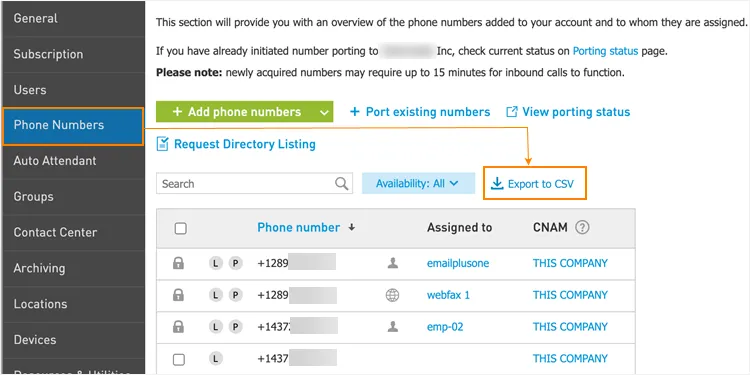Sort by Phone number column
The height and width of the screenshot is (375, 750).
coord(298,228)
